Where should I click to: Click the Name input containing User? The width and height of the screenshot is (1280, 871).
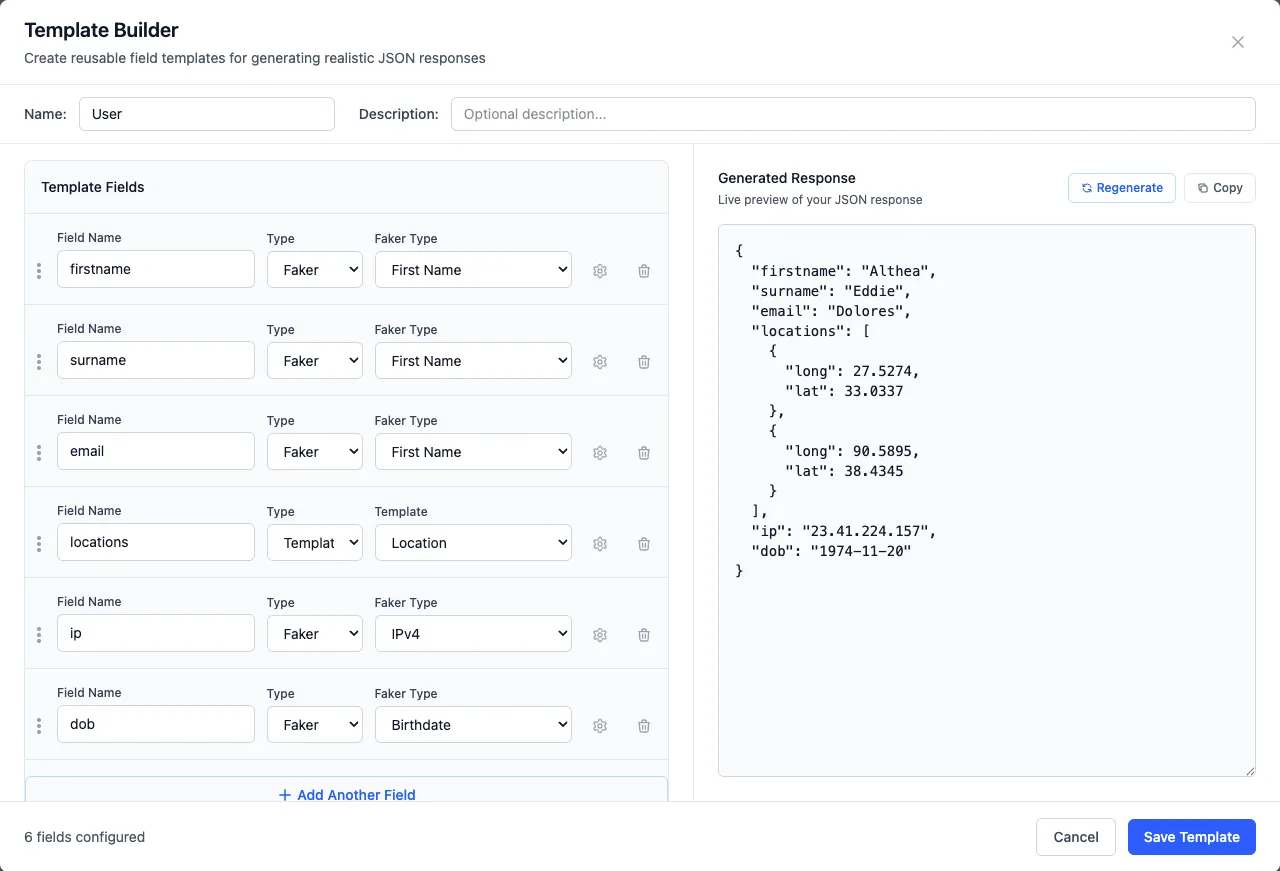pos(206,114)
